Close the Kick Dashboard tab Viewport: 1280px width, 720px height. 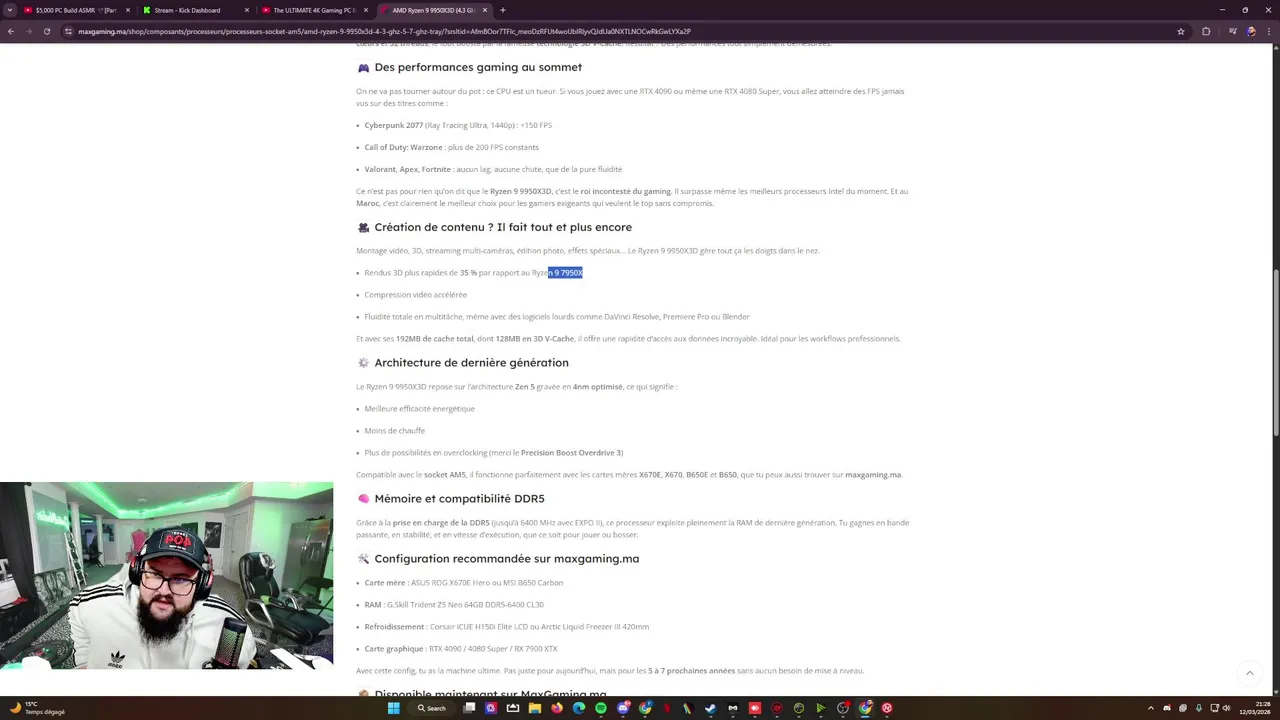[x=246, y=10]
